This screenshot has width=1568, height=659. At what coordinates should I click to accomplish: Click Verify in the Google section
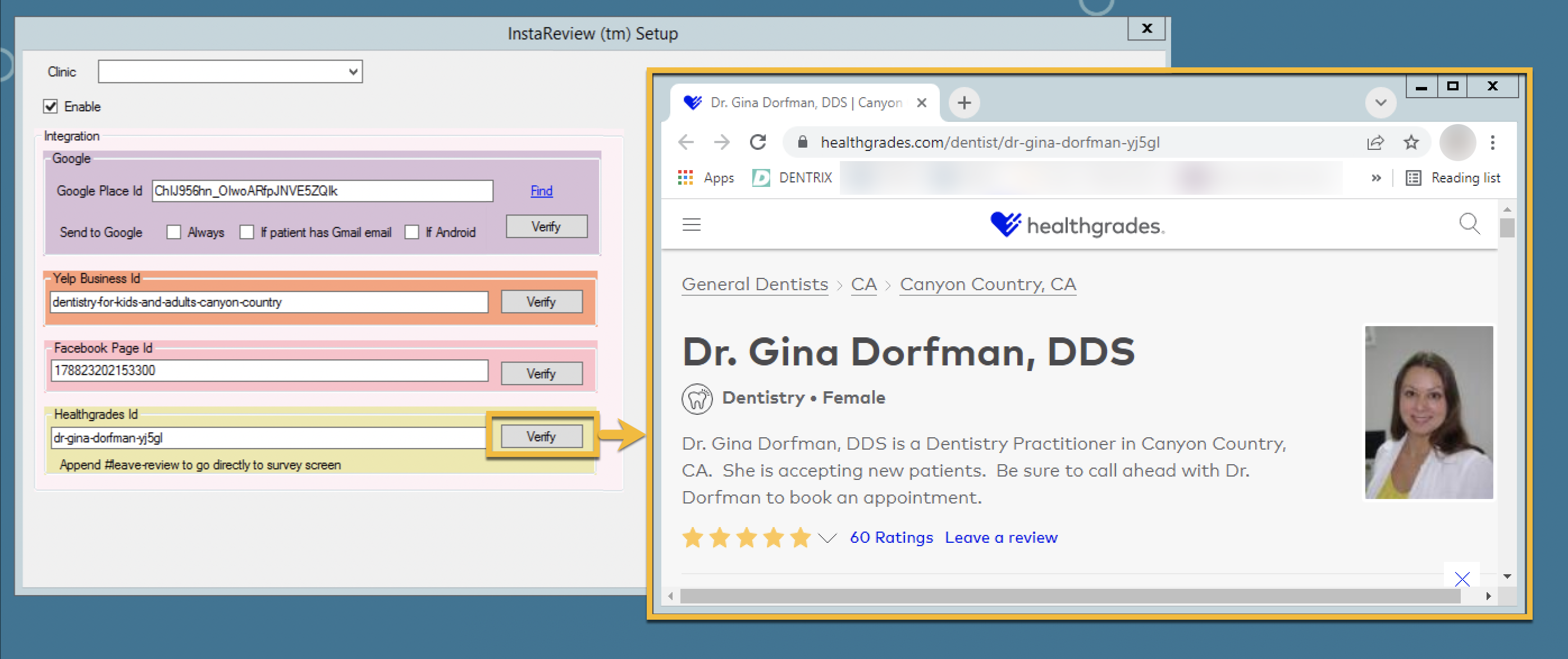(546, 227)
